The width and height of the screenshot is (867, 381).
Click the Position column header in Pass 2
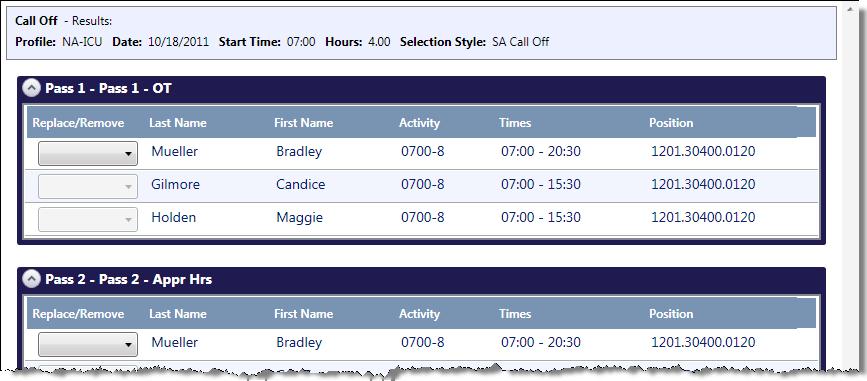coord(671,314)
